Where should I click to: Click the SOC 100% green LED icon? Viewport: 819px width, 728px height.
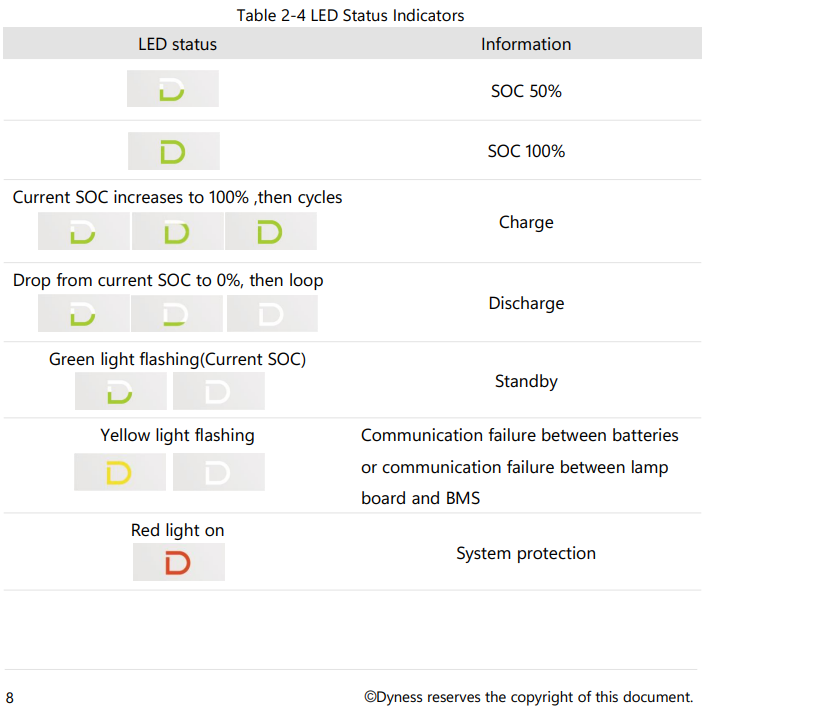pyautogui.click(x=173, y=152)
